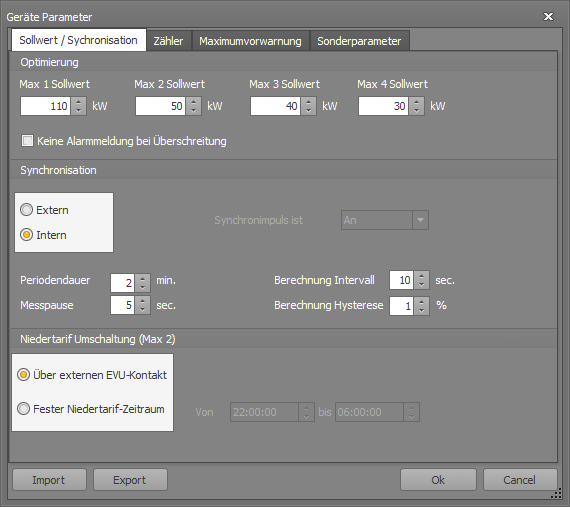Increase Max 3 Sollwert with up arrow
Screen dimensions: 570x507
point(309,101)
